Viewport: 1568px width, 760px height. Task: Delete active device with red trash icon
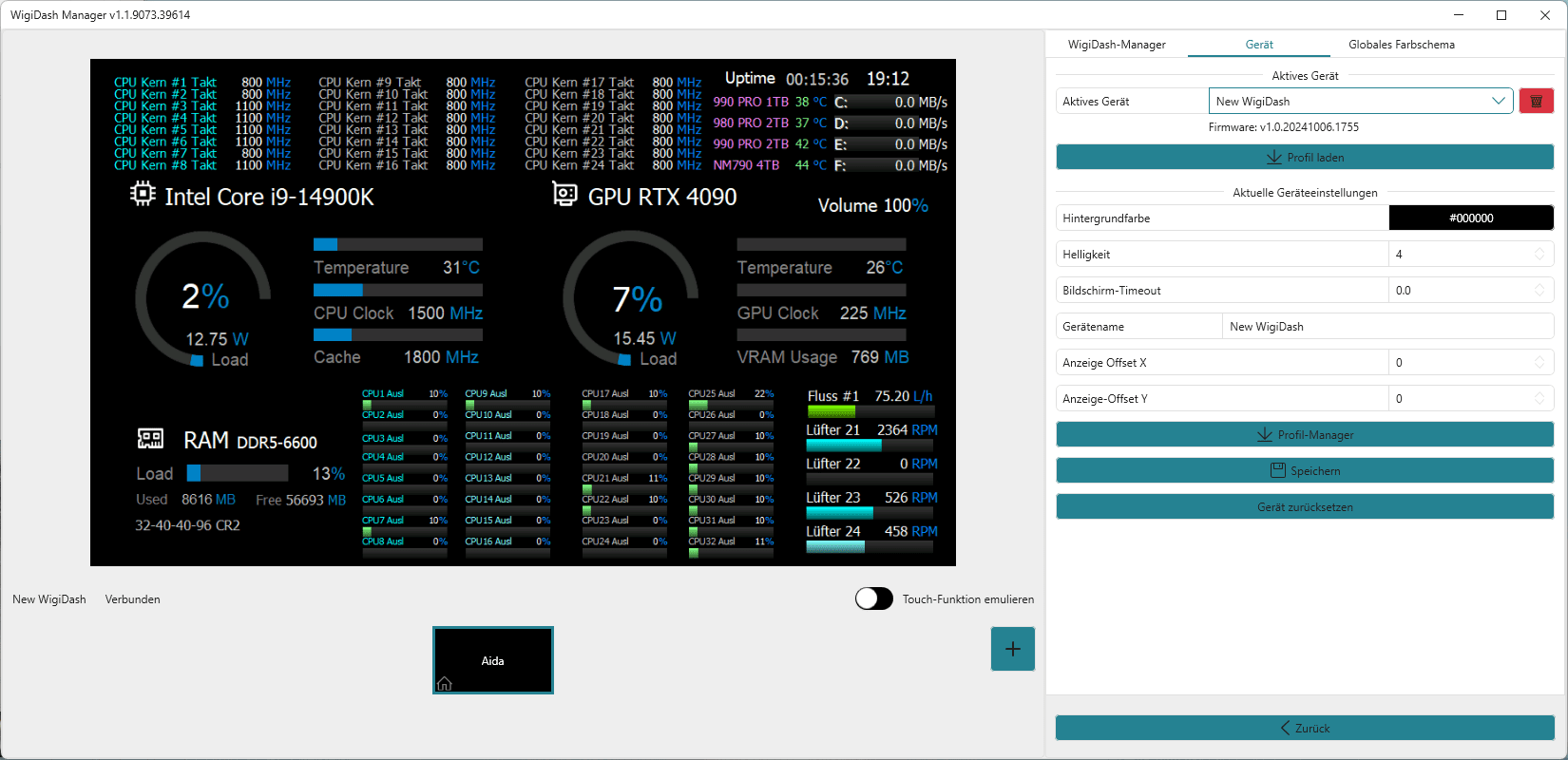[1536, 101]
